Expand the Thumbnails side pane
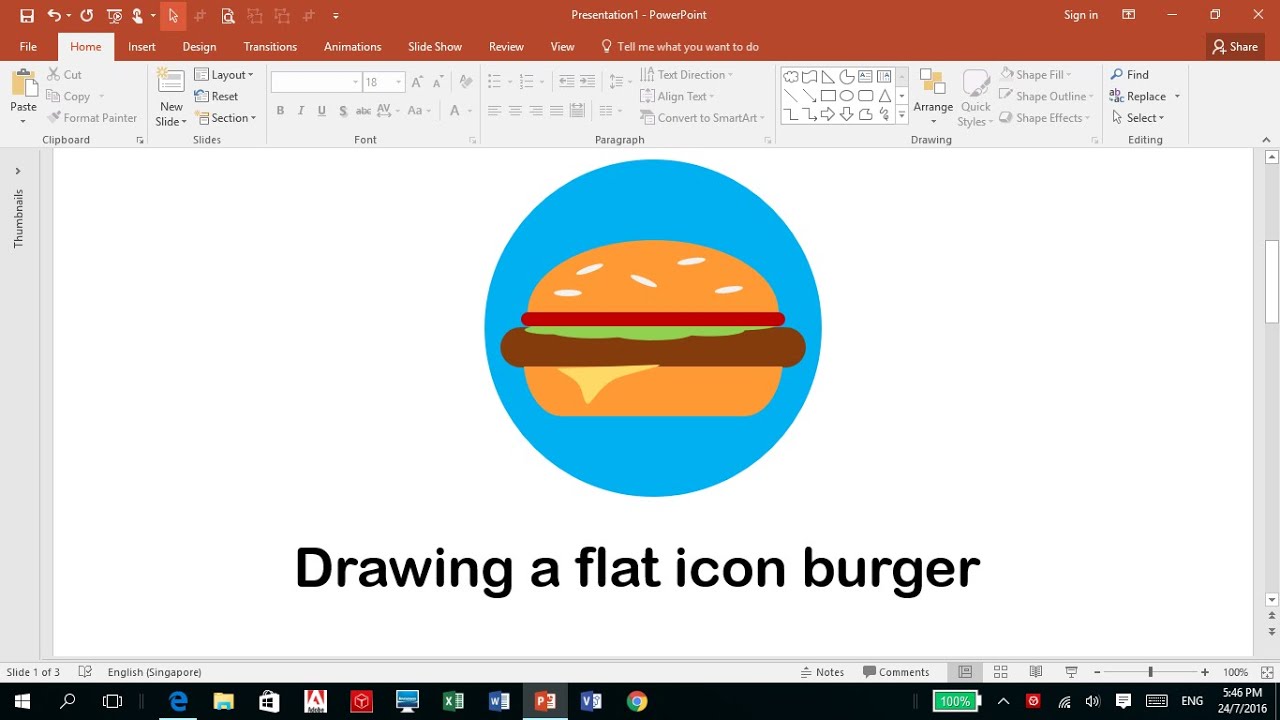This screenshot has height=720, width=1280. pyautogui.click(x=17, y=170)
